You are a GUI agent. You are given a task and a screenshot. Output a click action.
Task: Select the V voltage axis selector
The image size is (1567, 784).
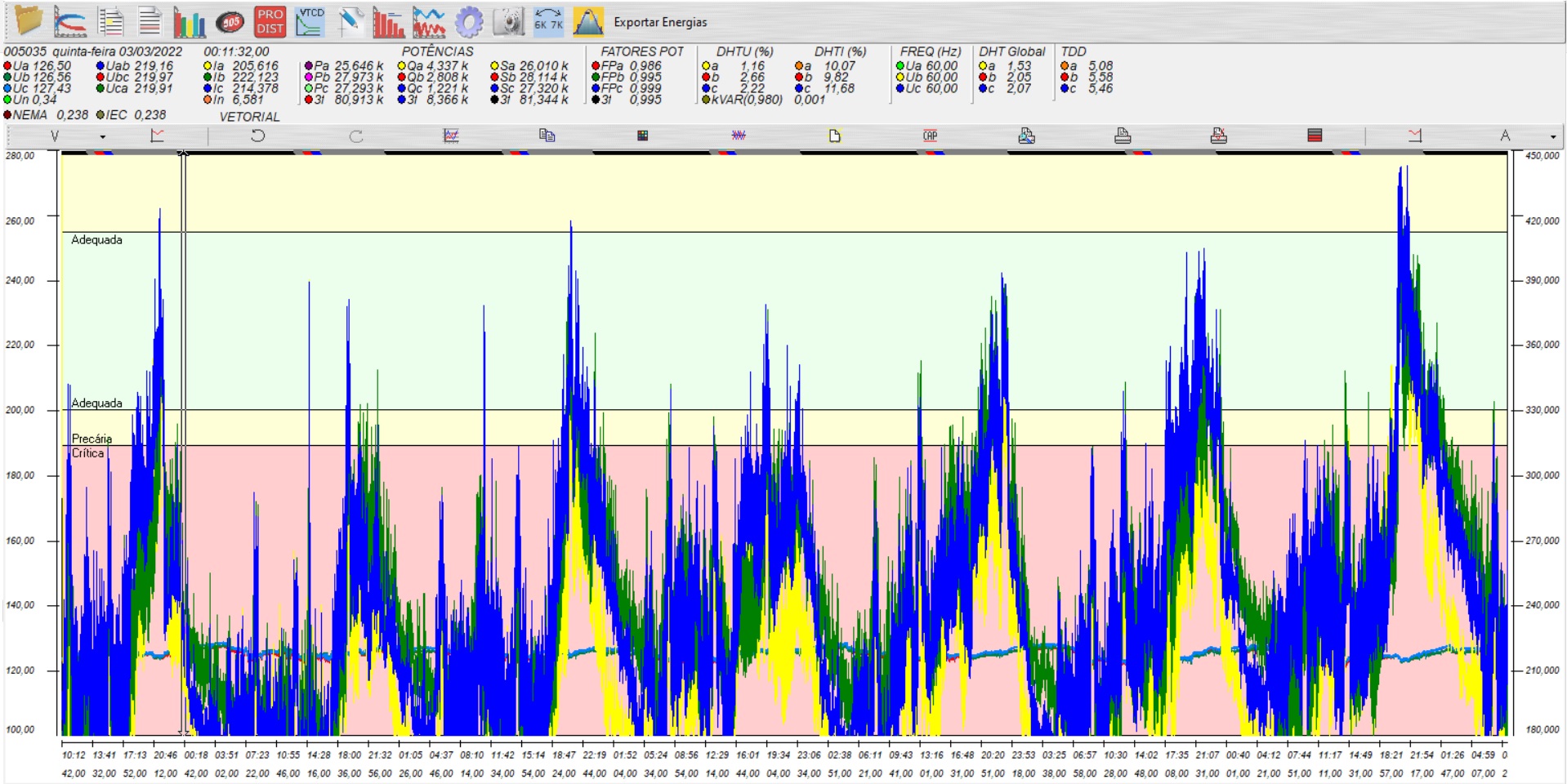[55, 136]
